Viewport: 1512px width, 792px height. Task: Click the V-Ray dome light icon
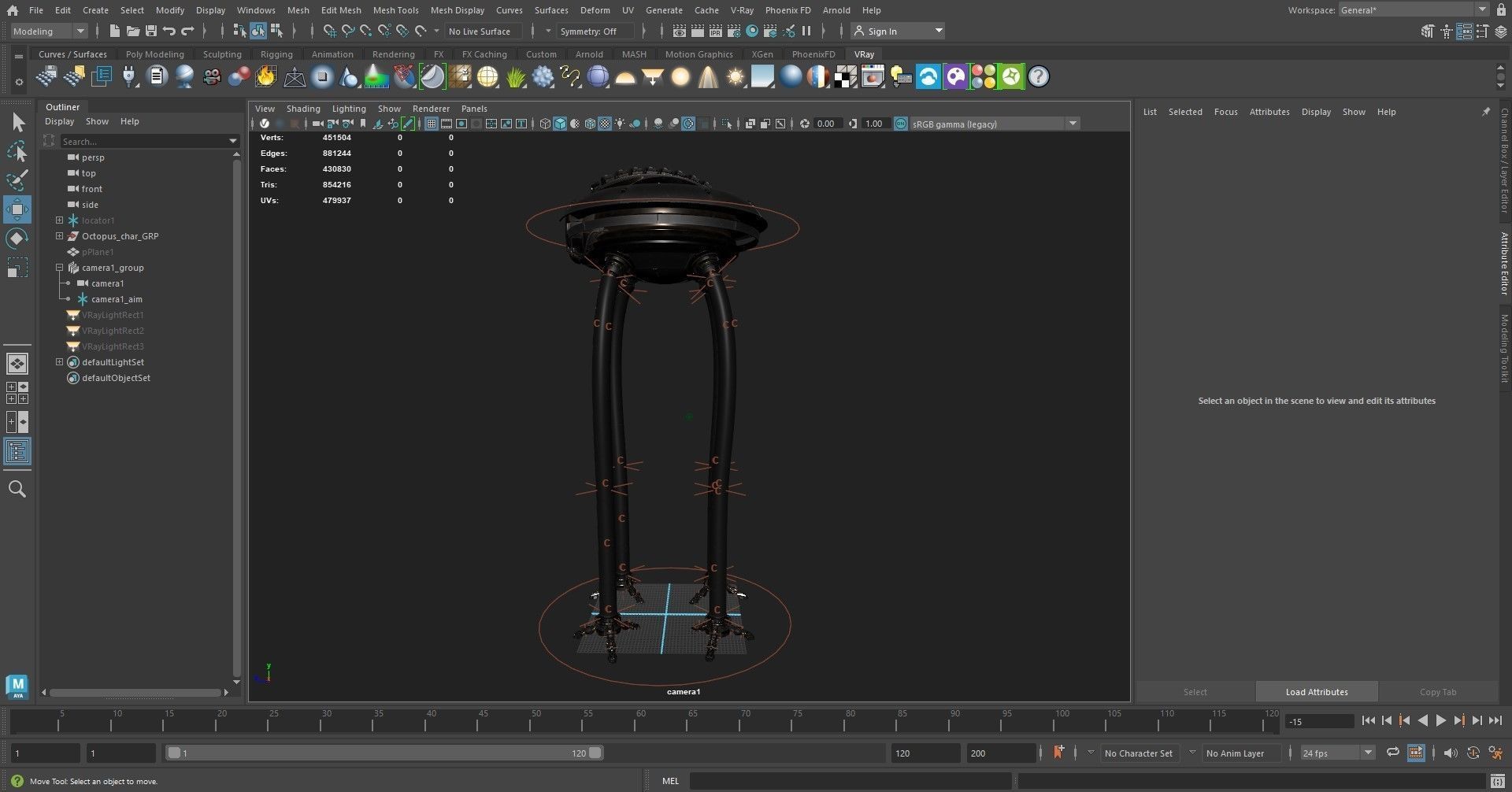625,76
